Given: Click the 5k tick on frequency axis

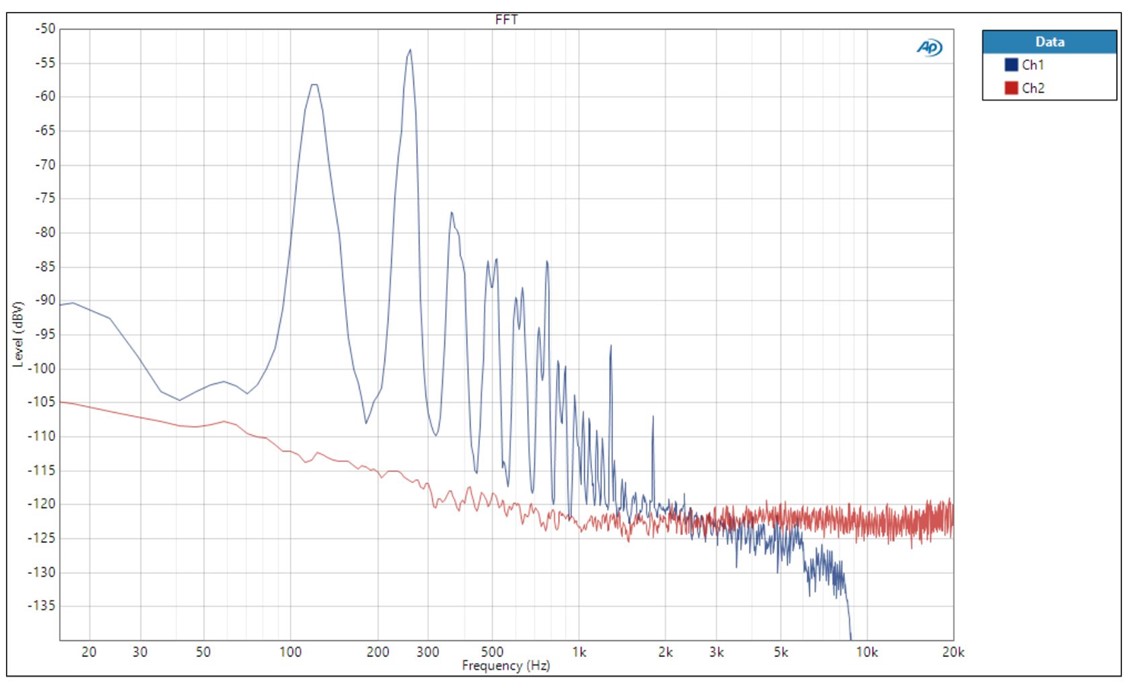Looking at the screenshot, I should 781,652.
